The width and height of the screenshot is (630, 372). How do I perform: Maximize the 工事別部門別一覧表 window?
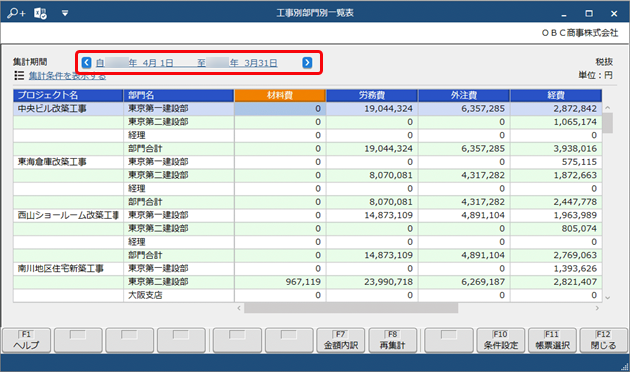point(589,14)
